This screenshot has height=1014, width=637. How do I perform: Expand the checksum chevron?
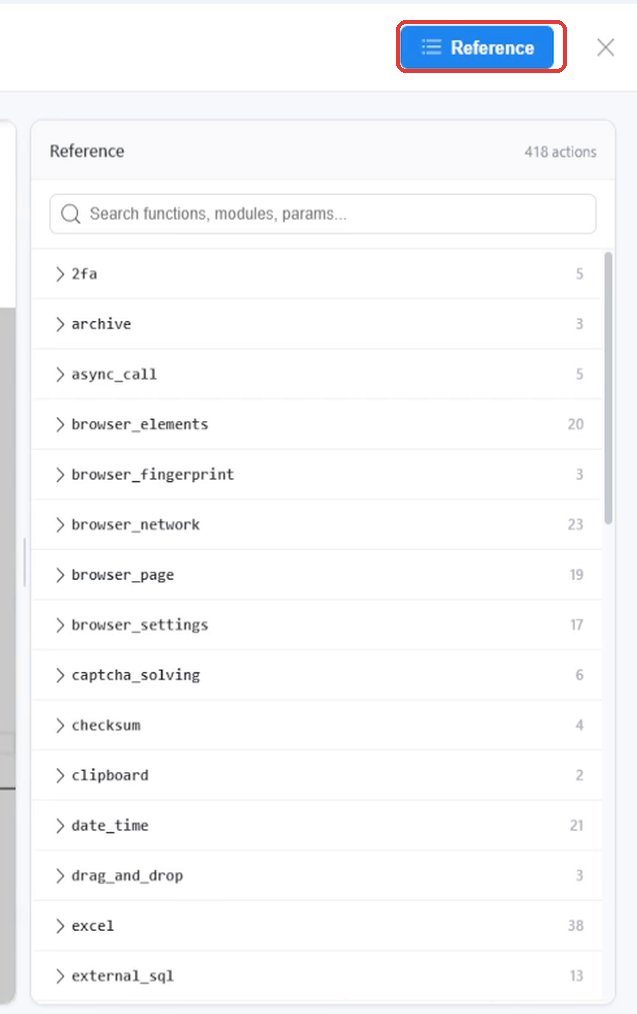tap(60, 725)
